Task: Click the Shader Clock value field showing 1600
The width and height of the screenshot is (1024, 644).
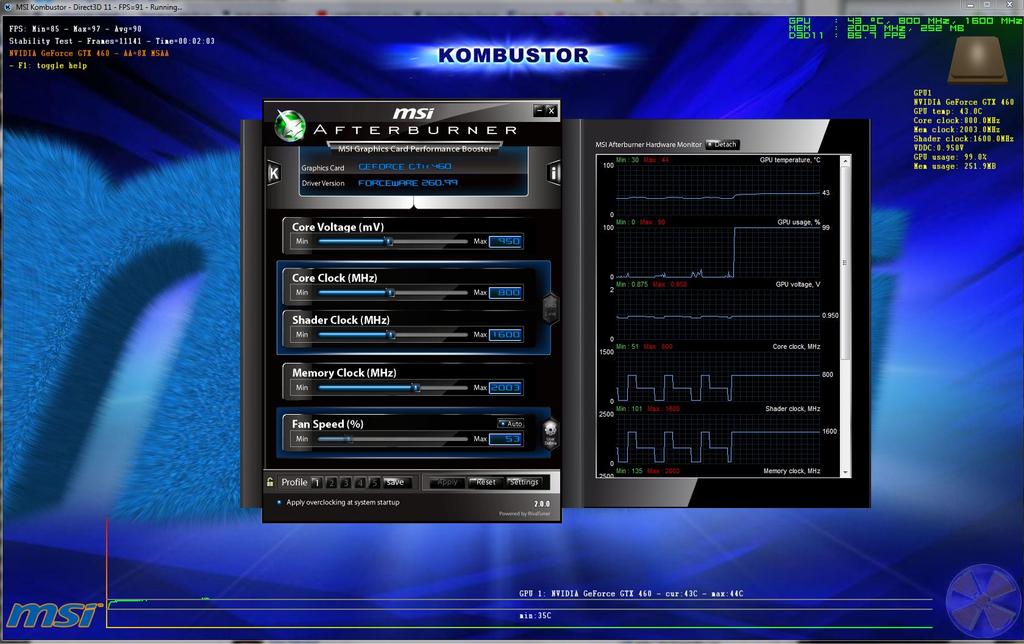Action: [x=505, y=334]
